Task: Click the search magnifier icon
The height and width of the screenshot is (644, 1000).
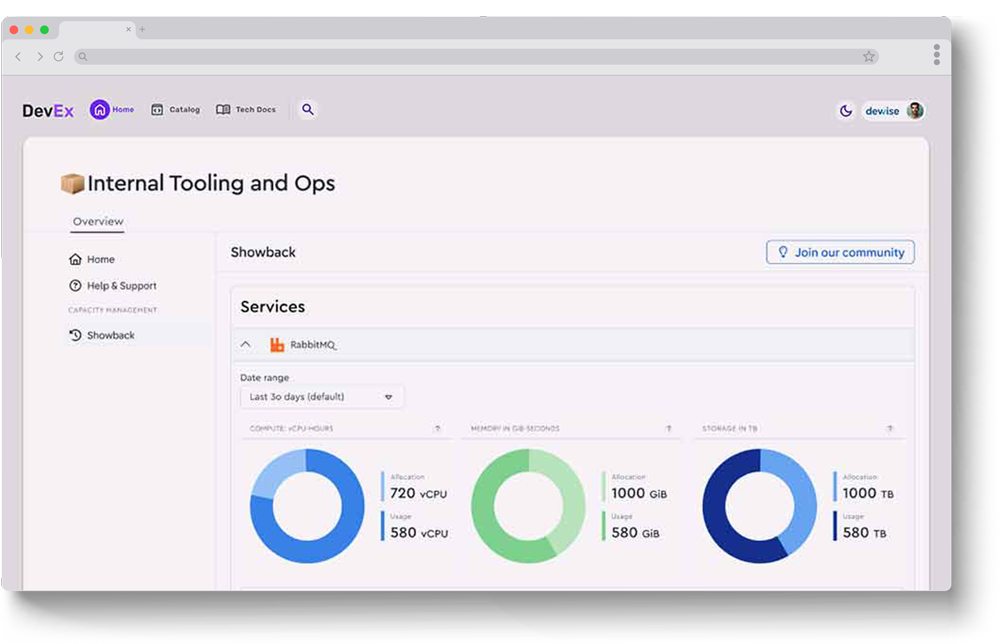Action: pyautogui.click(x=308, y=110)
